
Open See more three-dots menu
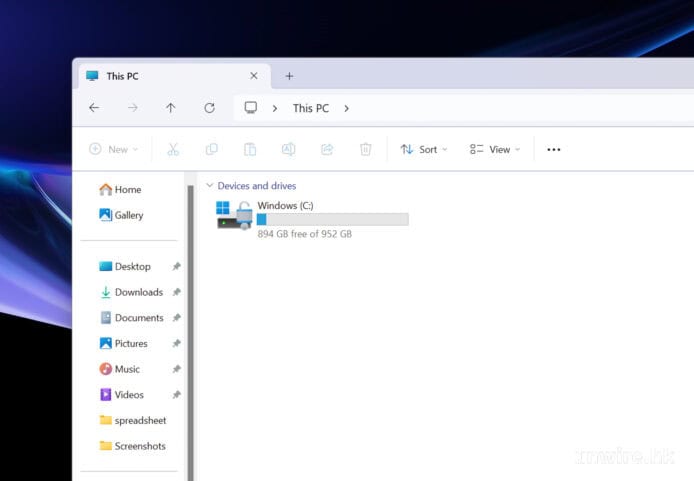[x=554, y=149]
